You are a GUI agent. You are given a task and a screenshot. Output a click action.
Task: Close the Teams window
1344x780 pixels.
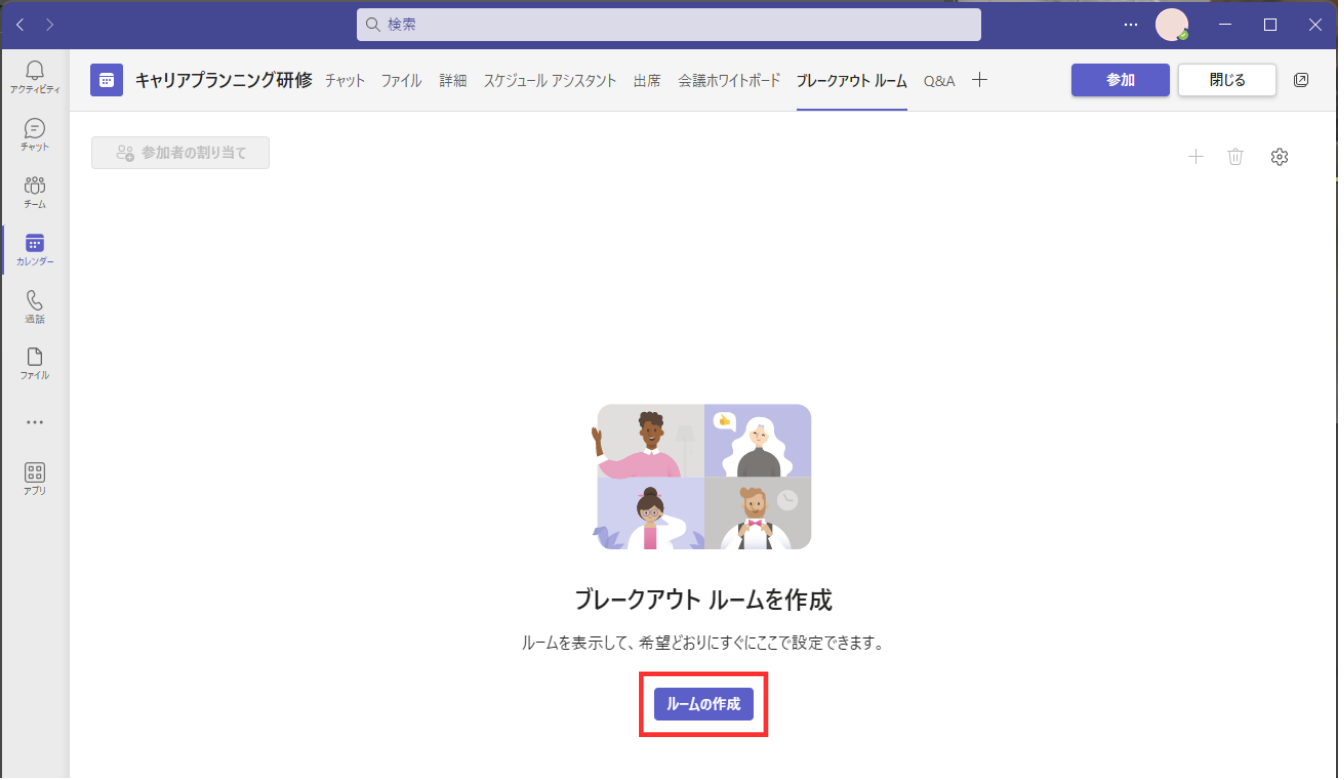pos(1315,25)
